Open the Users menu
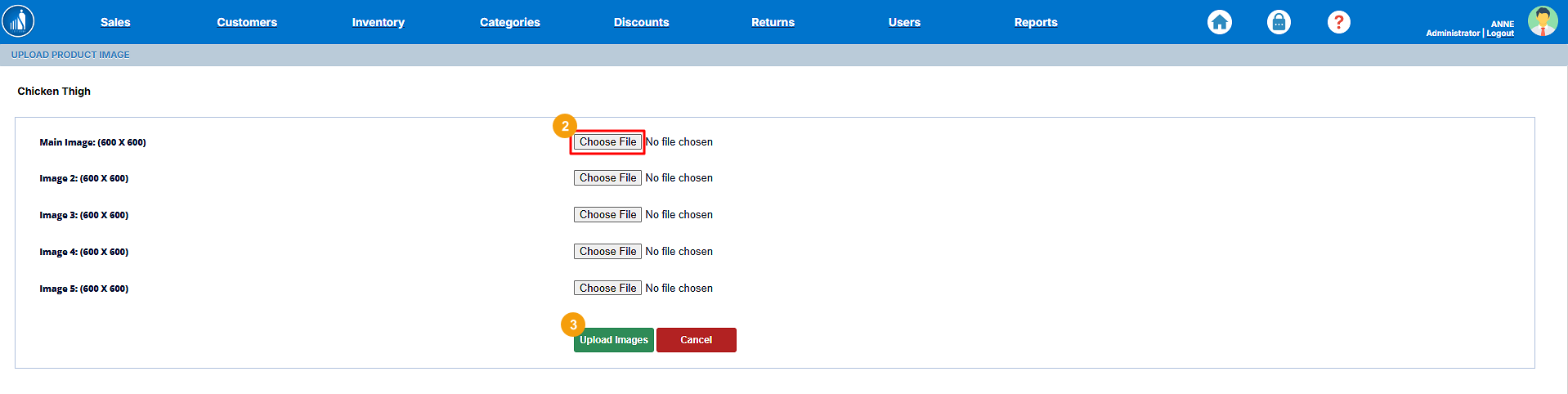 point(904,22)
